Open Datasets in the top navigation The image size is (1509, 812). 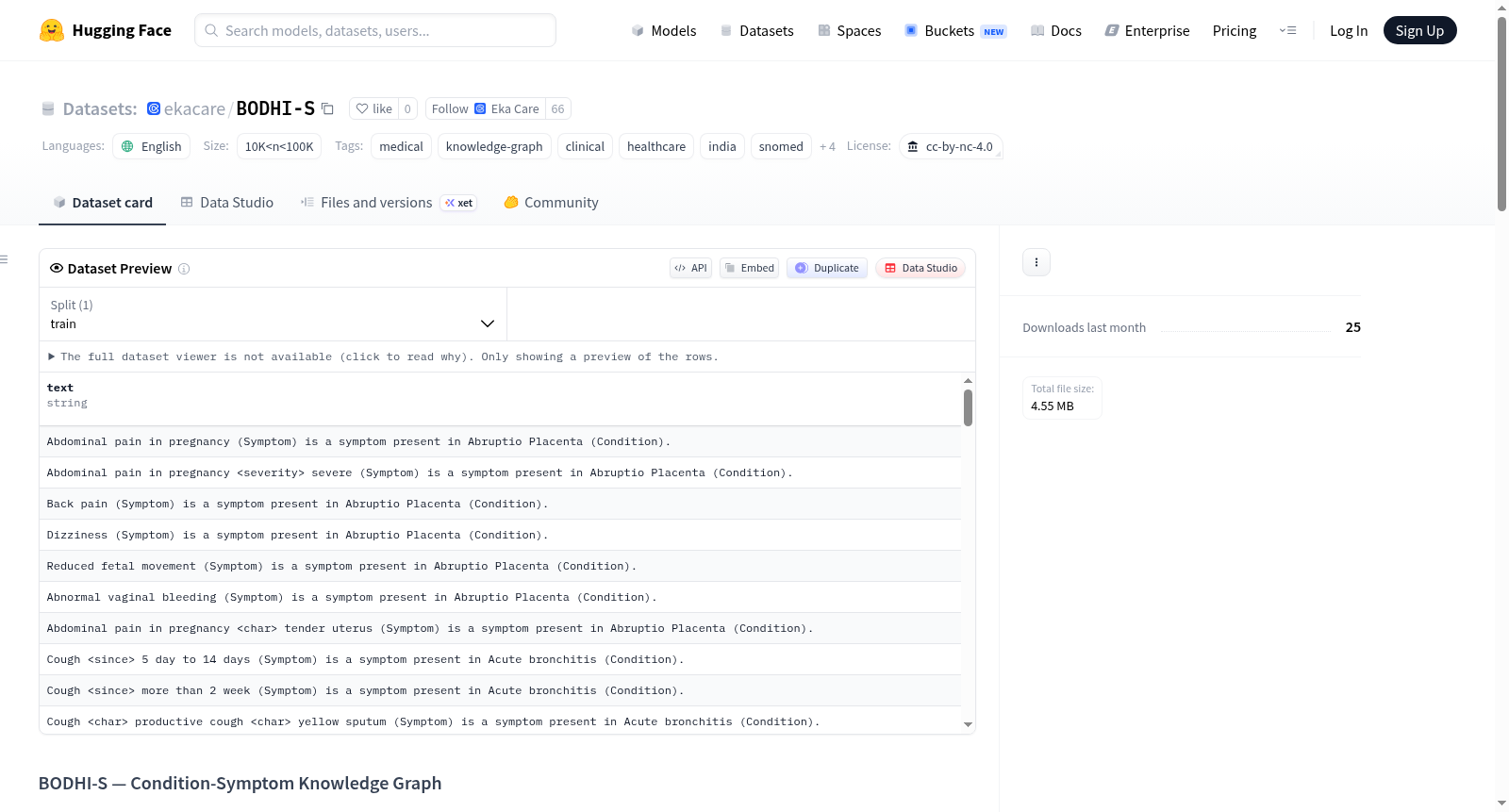click(757, 30)
